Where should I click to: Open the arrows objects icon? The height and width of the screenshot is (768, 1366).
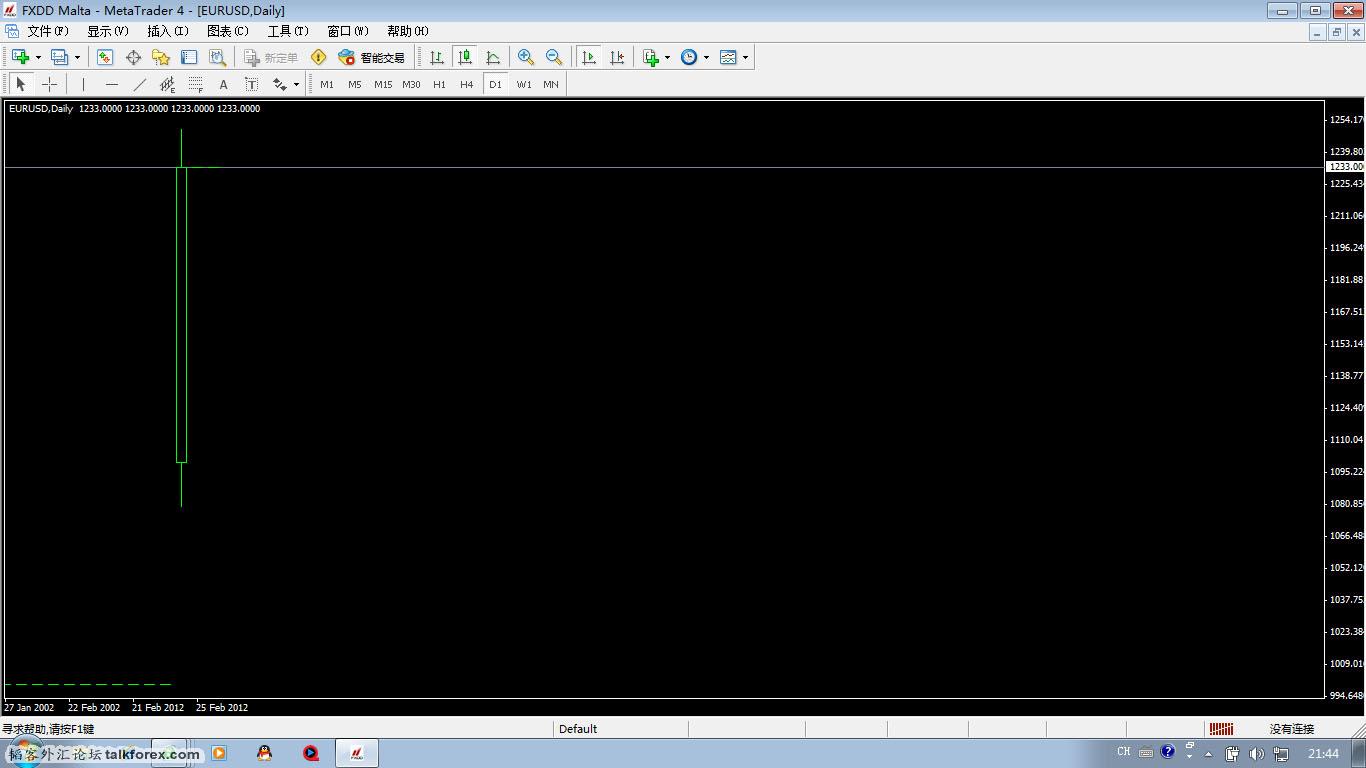(280, 84)
